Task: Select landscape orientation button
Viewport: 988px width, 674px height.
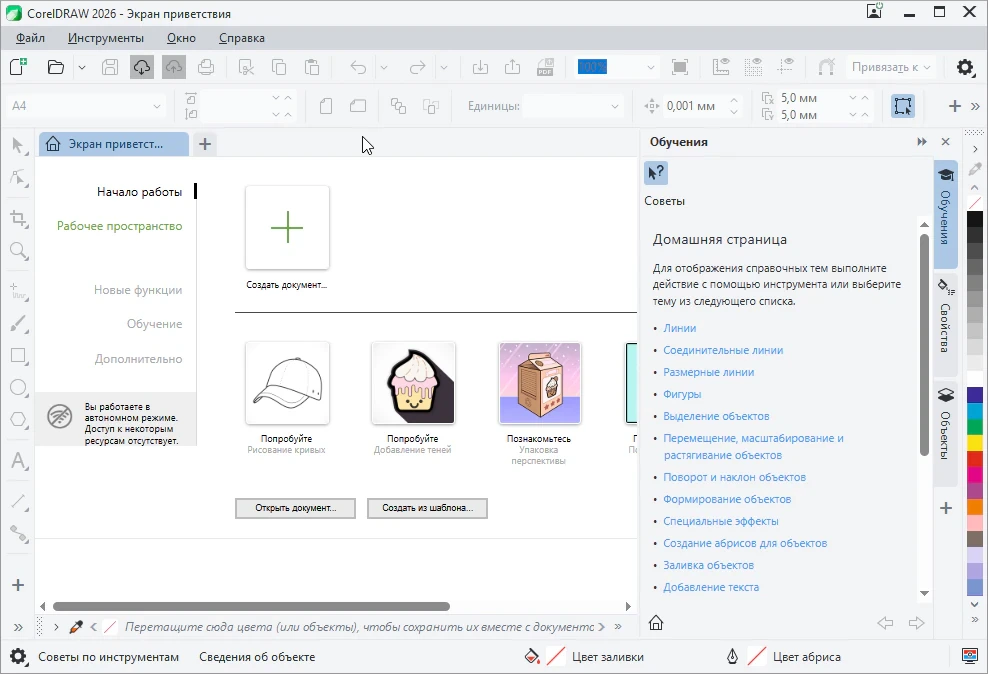Action: point(358,106)
